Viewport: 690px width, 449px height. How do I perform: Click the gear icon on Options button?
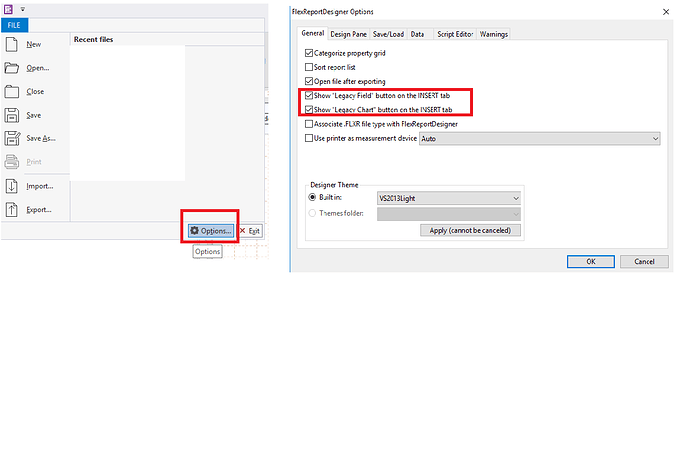pos(195,230)
